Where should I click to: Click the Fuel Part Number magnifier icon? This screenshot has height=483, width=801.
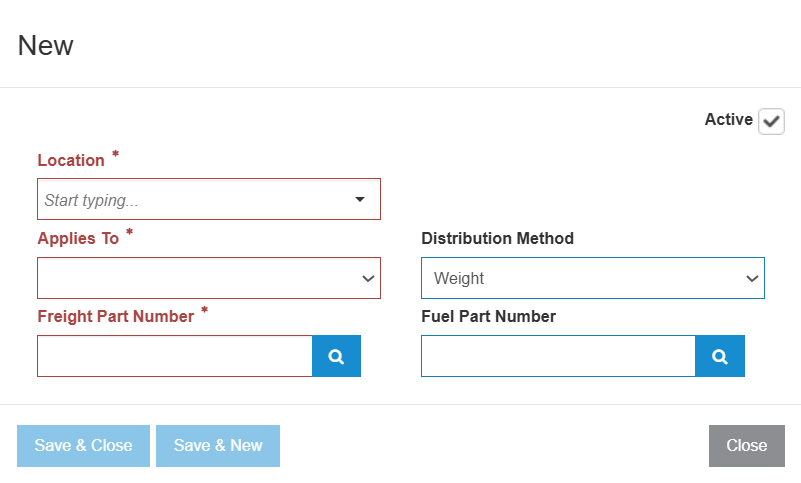pyautogui.click(x=720, y=356)
